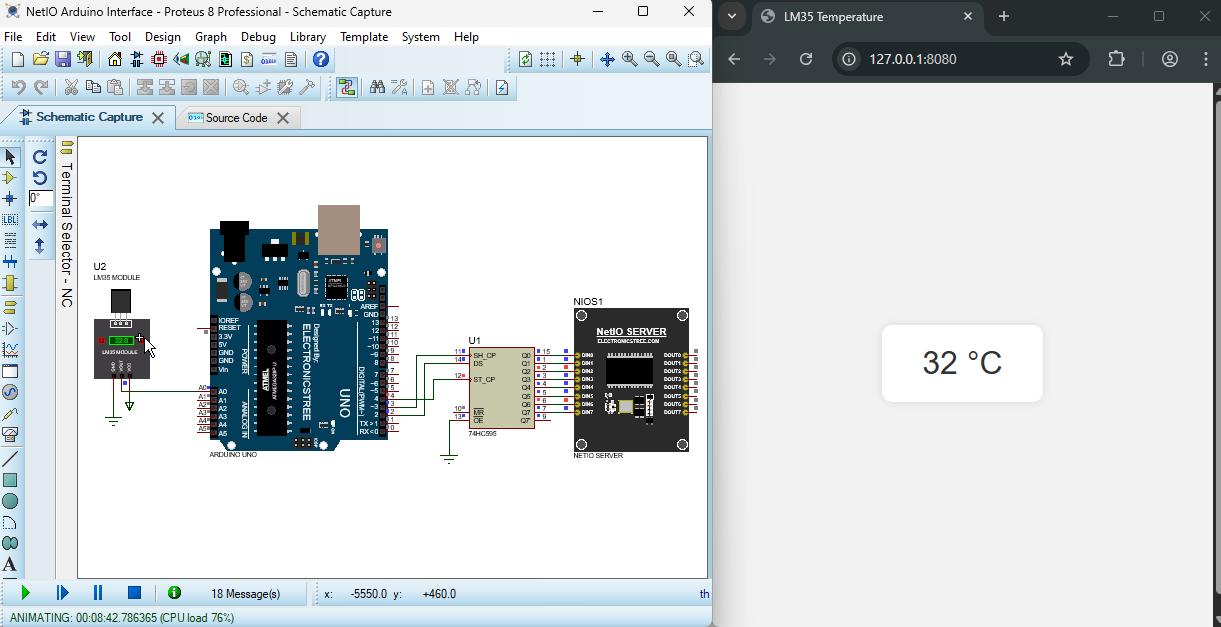
Task: Select the Component mode tool
Action: (10, 178)
